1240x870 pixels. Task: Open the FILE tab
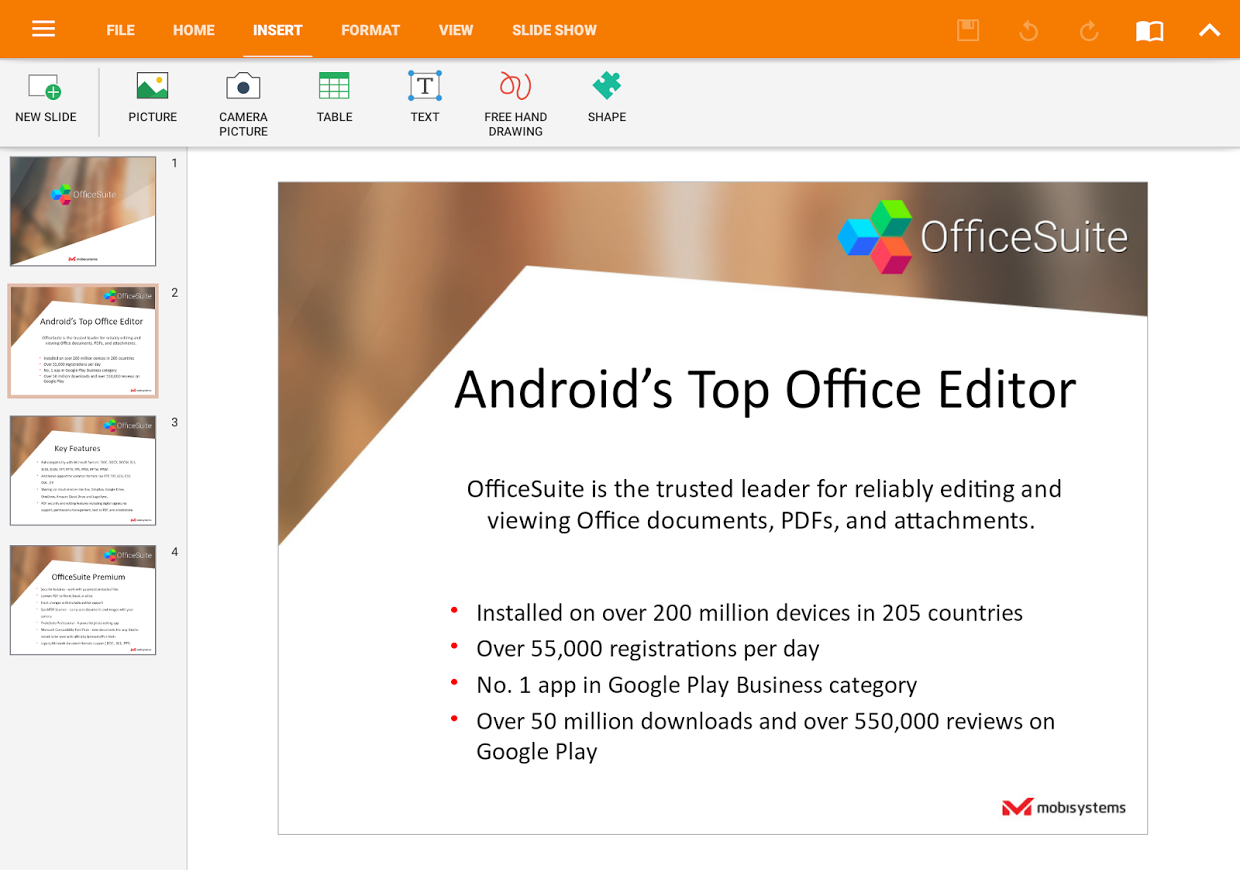[120, 30]
